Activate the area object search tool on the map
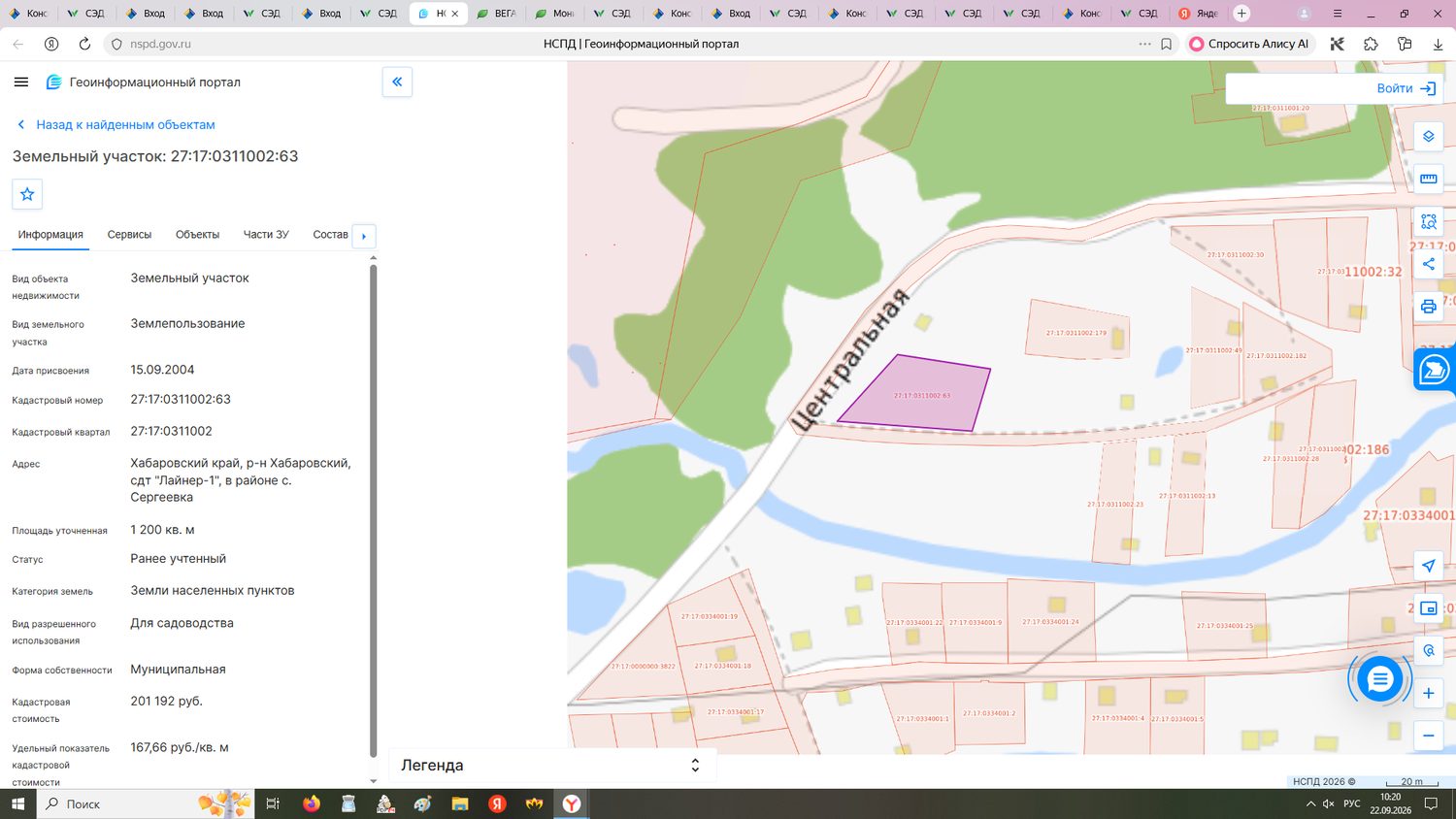The height and width of the screenshot is (819, 1456). click(x=1428, y=221)
